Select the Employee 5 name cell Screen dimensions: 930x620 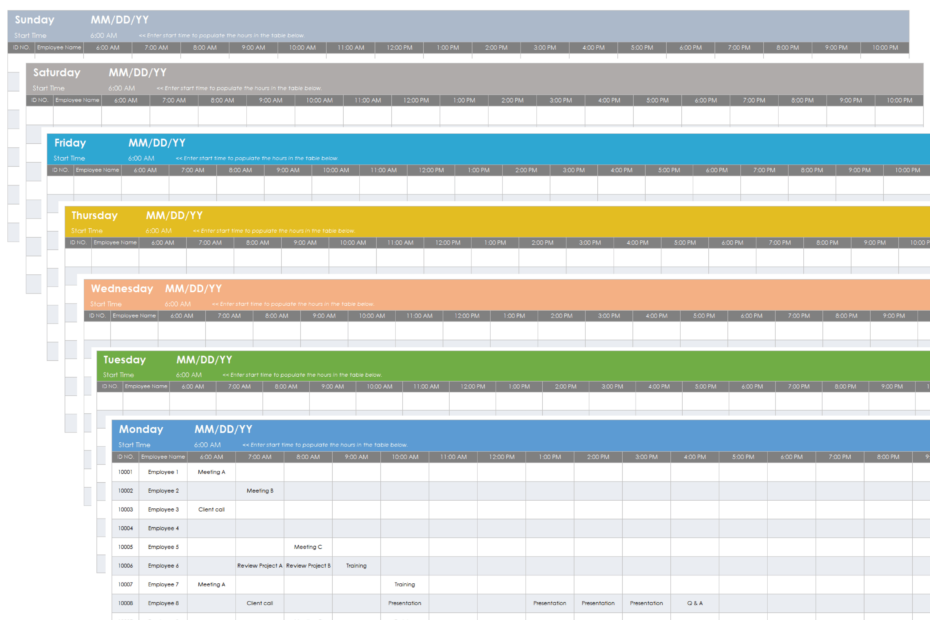click(x=163, y=547)
